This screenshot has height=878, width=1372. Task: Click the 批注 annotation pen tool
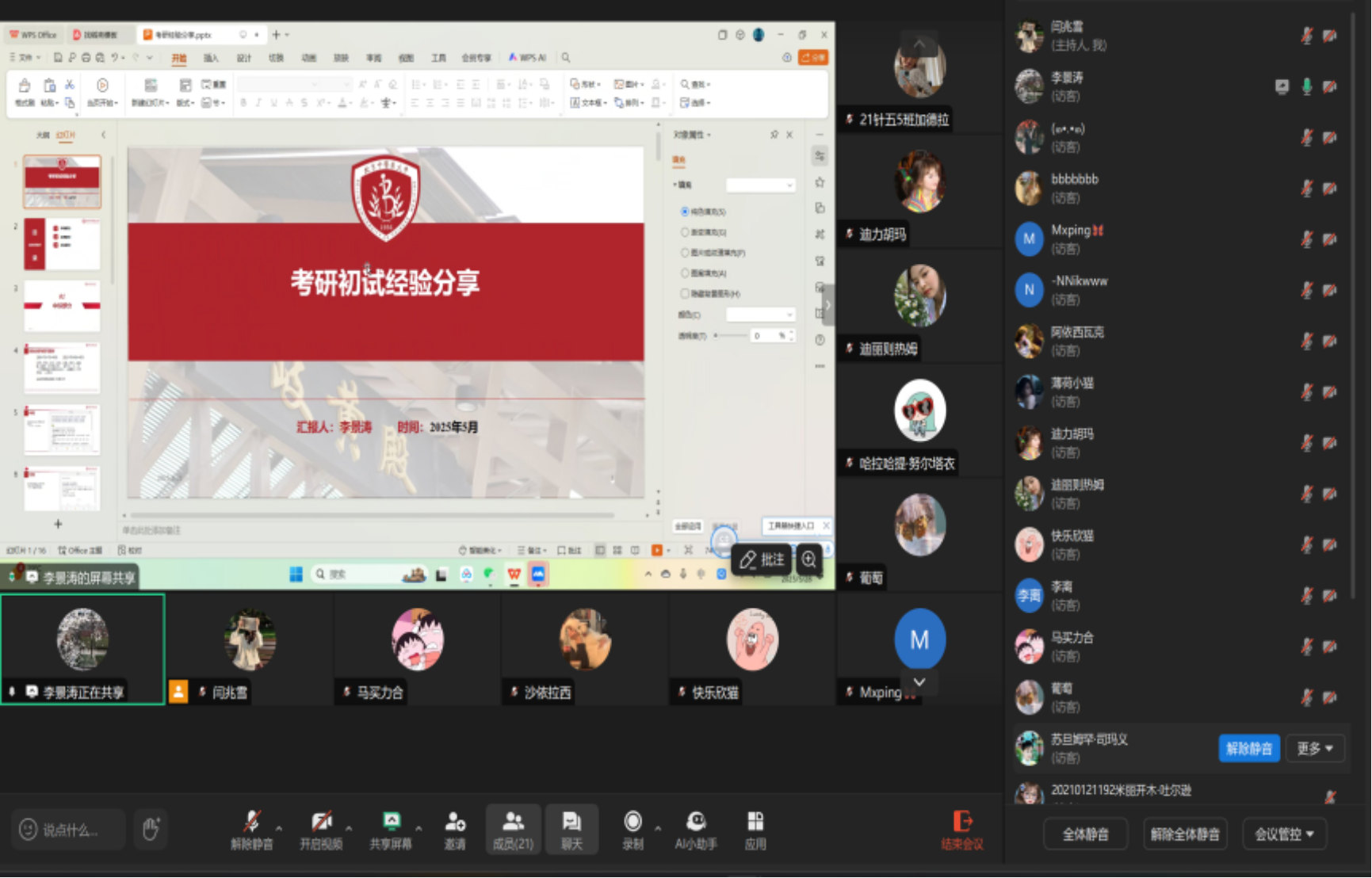(762, 560)
